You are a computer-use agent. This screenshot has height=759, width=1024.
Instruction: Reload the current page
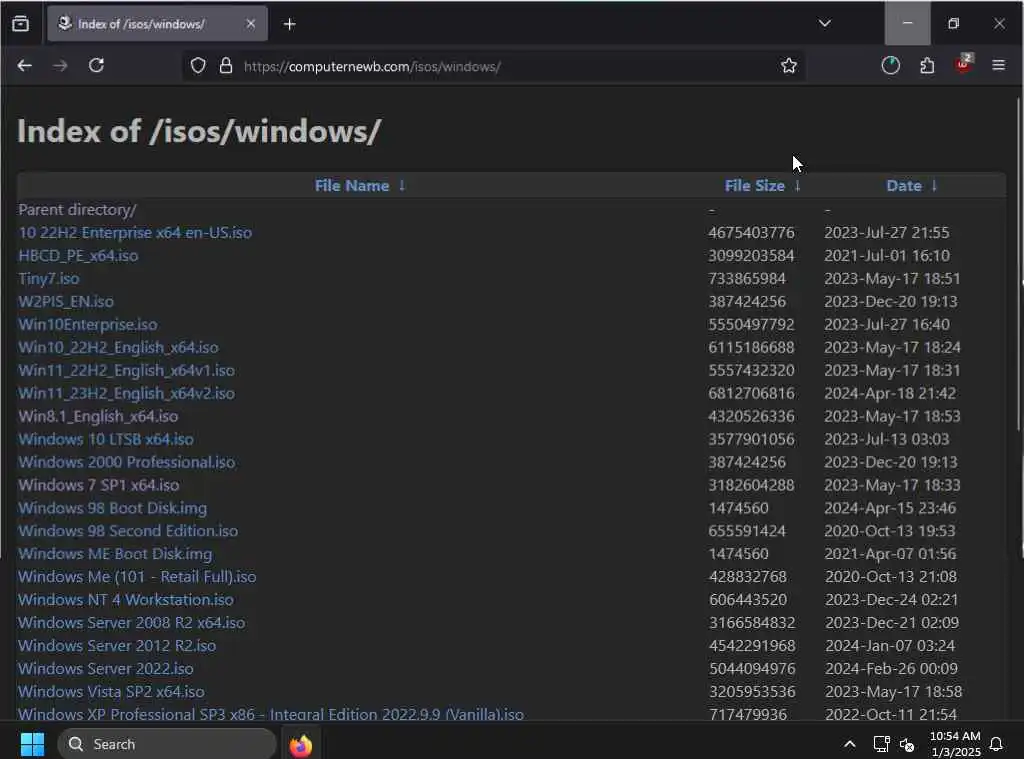pos(97,65)
